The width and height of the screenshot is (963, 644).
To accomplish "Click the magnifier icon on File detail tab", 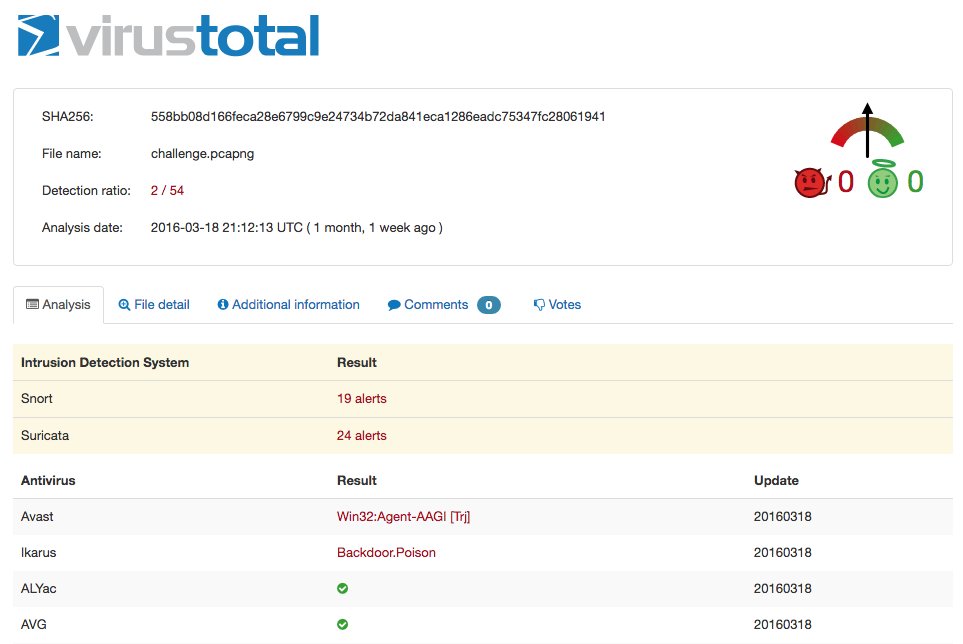I will click(x=124, y=305).
